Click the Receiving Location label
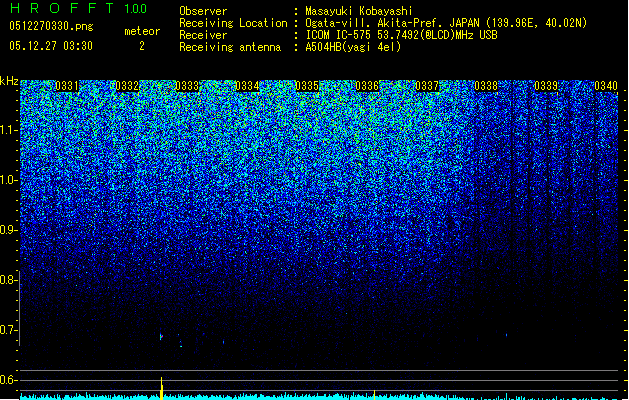Image resolution: width=629 pixels, height=400 pixels. [233, 23]
